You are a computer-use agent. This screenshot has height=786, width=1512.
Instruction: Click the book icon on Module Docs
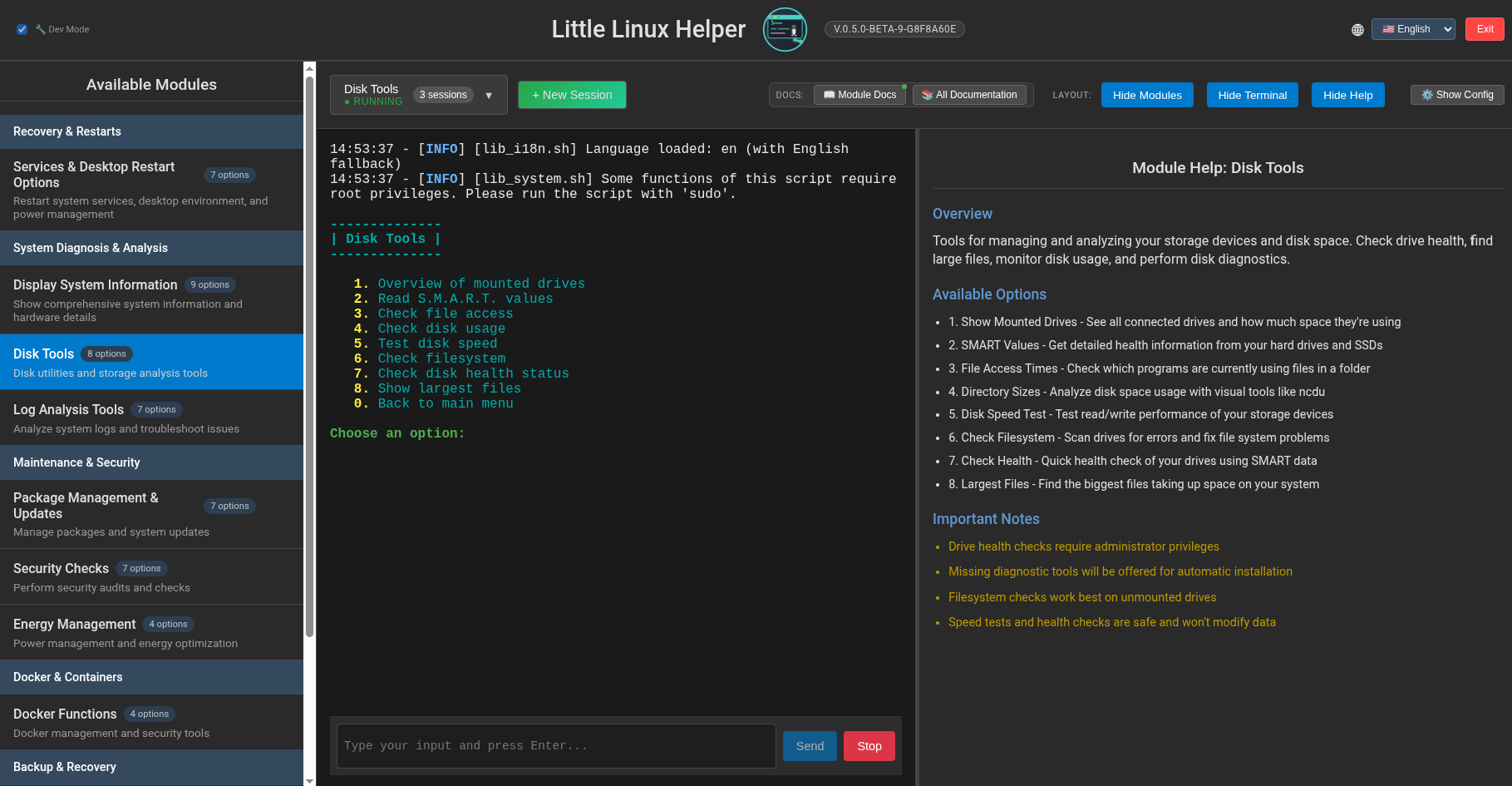point(829,95)
